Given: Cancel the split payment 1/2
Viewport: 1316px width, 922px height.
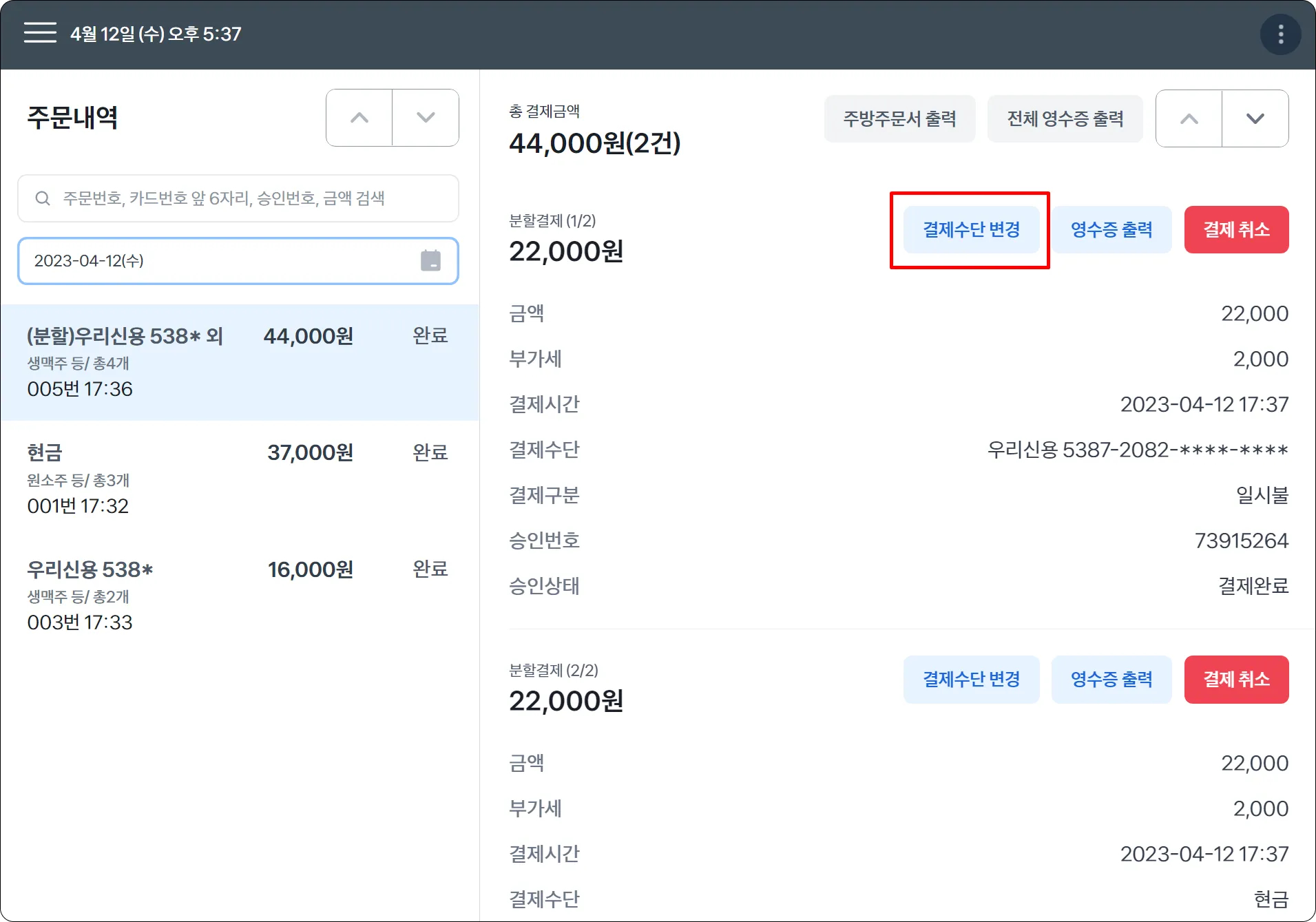Looking at the screenshot, I should [x=1236, y=230].
